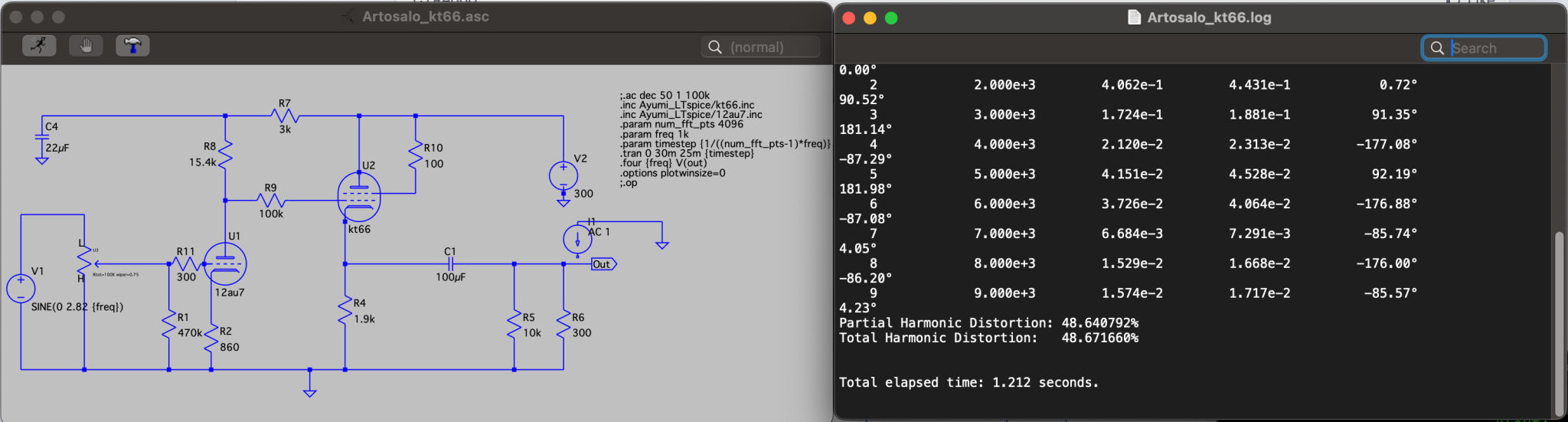Click the Partial Harmonic Distortion line in log
Viewport: 1568px width, 422px height.
click(x=988, y=323)
